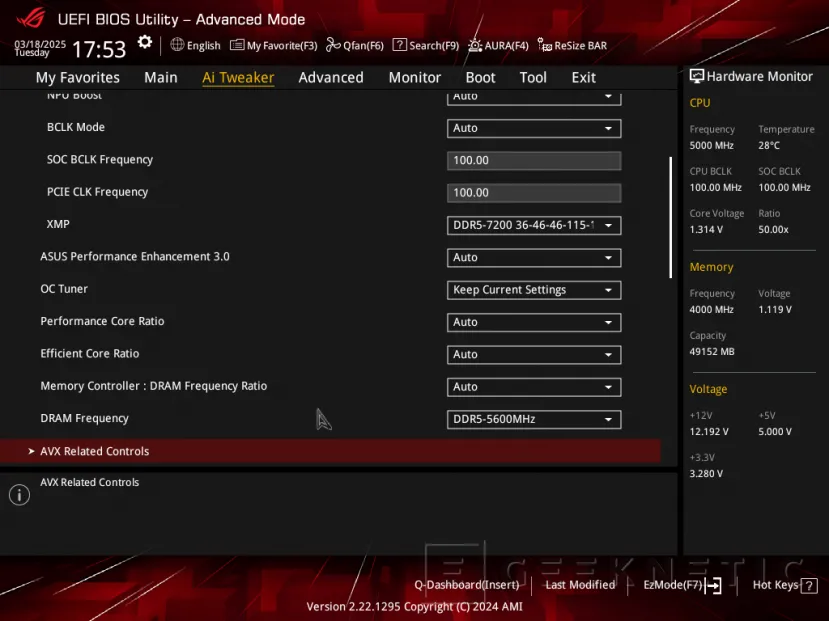Image resolution: width=829 pixels, height=621 pixels.
Task: Click memory frequency value 4000 MHz
Action: [x=711, y=310]
